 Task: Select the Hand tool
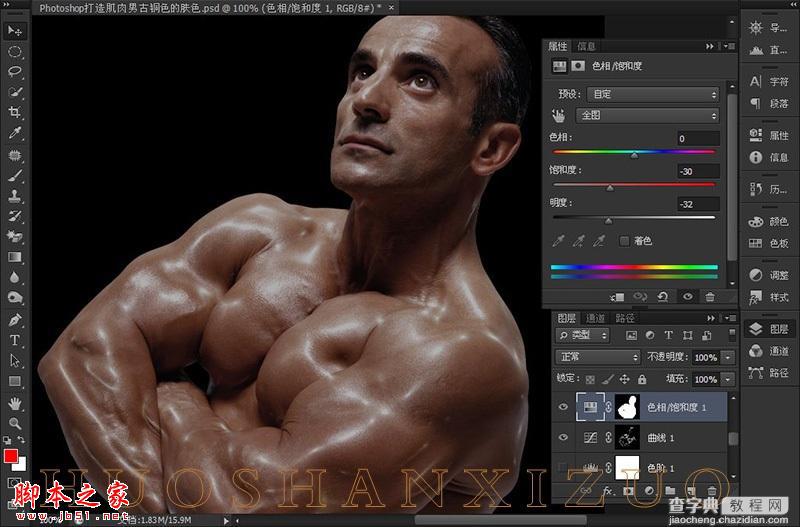pos(15,404)
